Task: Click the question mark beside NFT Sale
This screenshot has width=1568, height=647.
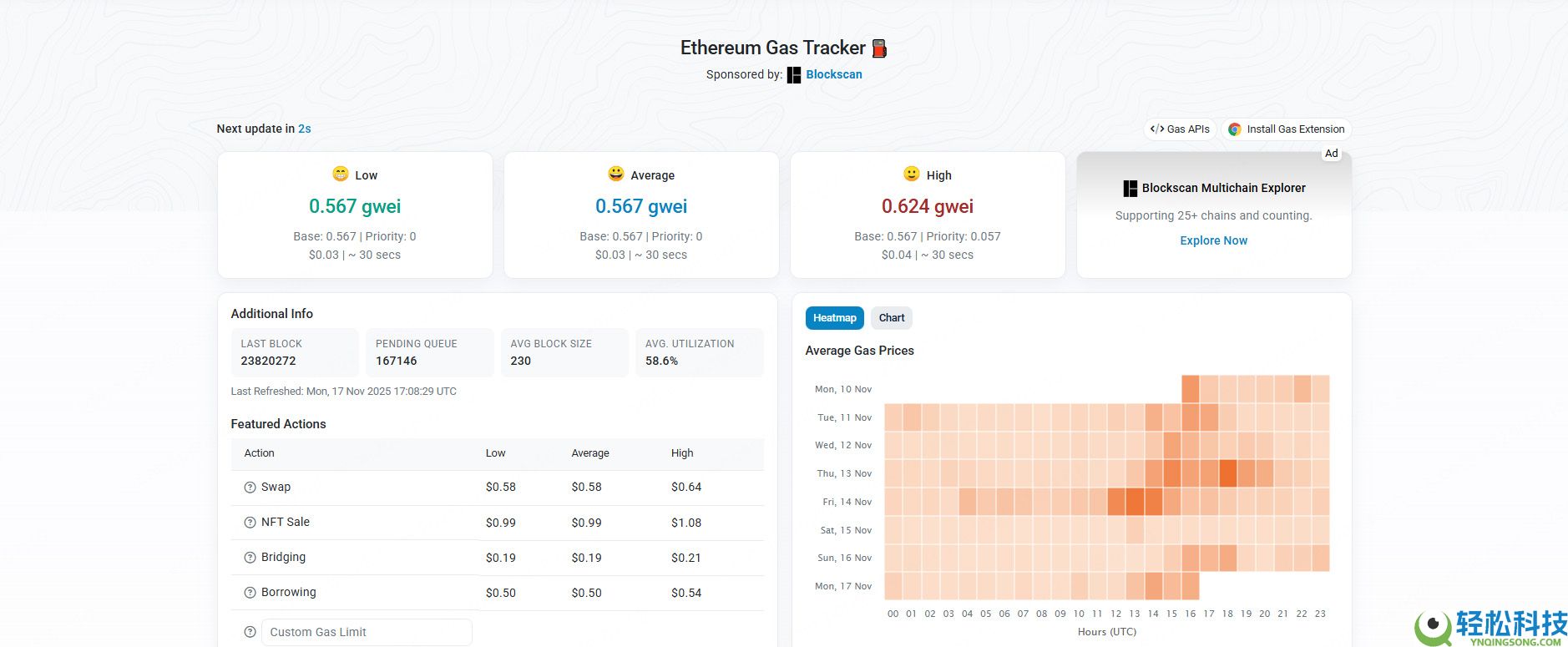Action: pyautogui.click(x=248, y=522)
